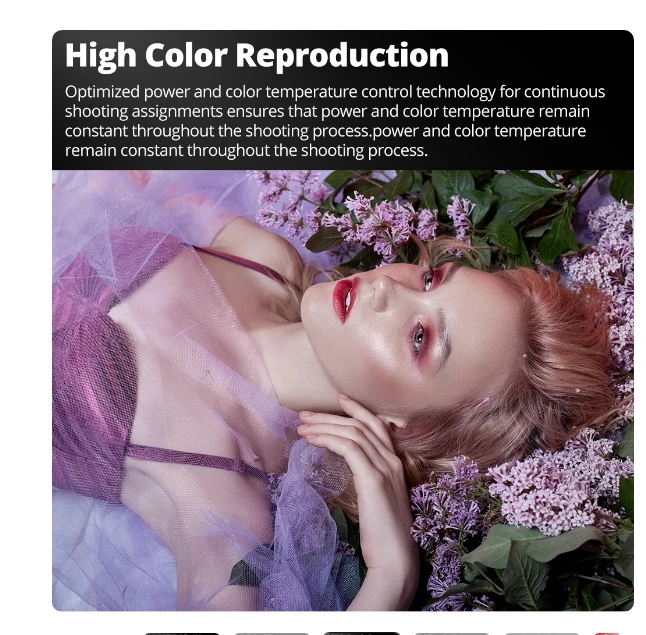Click the "High Color Reproduction" heading
The height and width of the screenshot is (635, 646).
[x=257, y=56]
